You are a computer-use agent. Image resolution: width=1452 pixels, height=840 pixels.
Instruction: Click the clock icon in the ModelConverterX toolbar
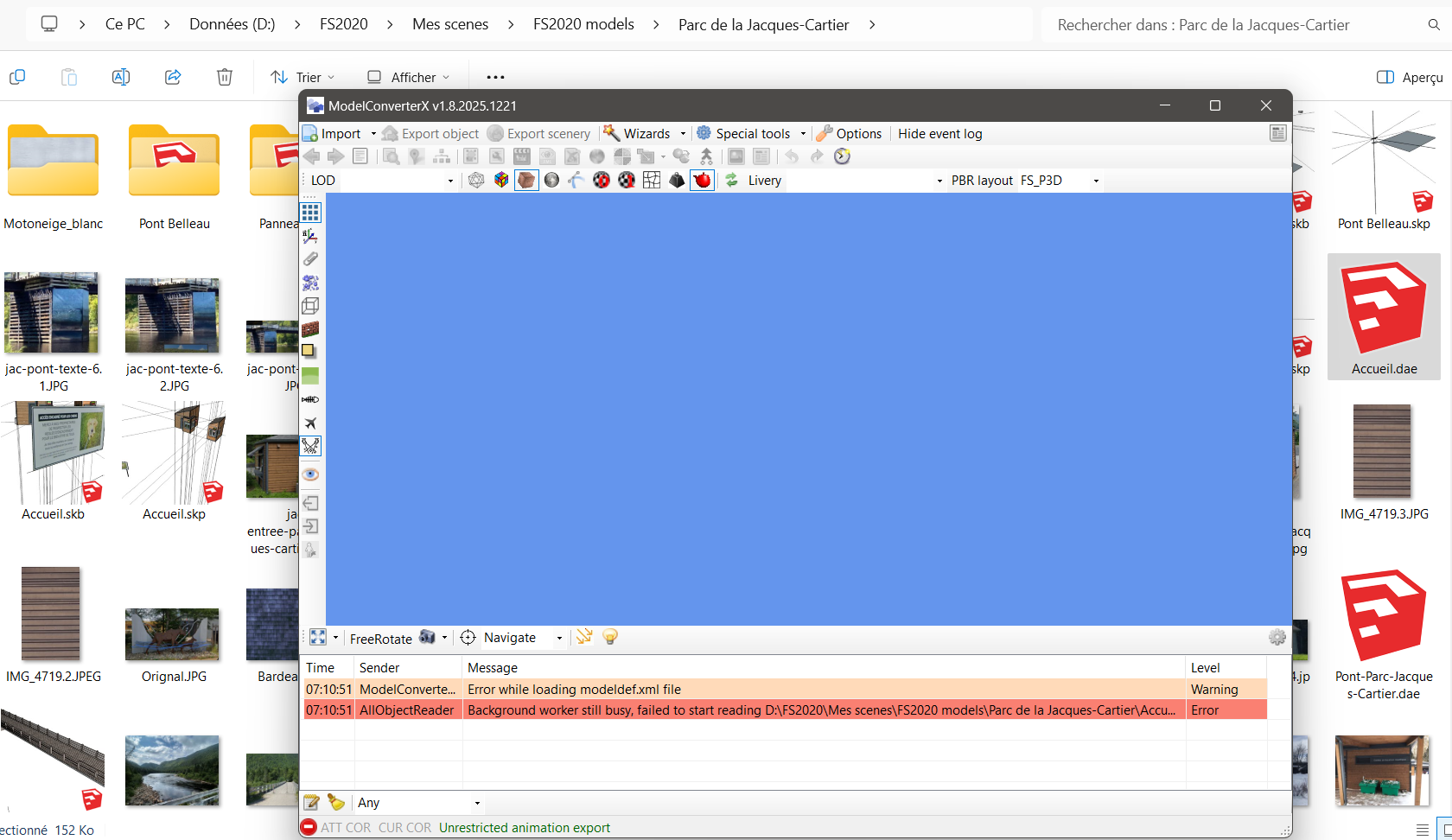pyautogui.click(x=843, y=156)
